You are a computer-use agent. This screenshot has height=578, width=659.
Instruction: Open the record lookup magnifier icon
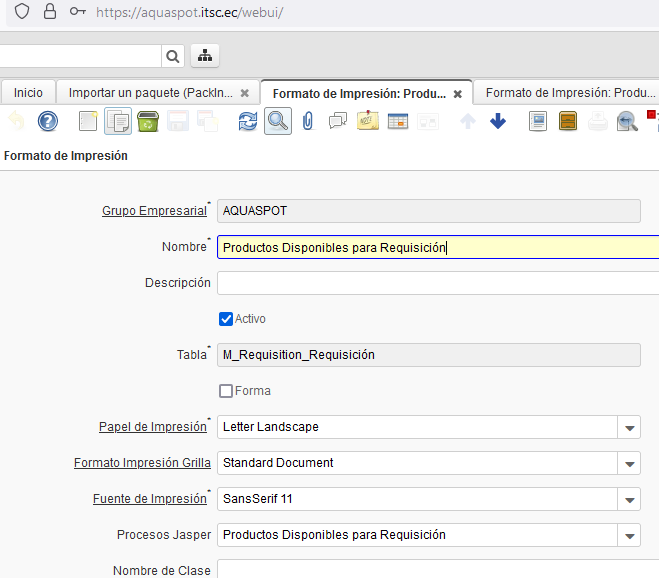coord(277,122)
